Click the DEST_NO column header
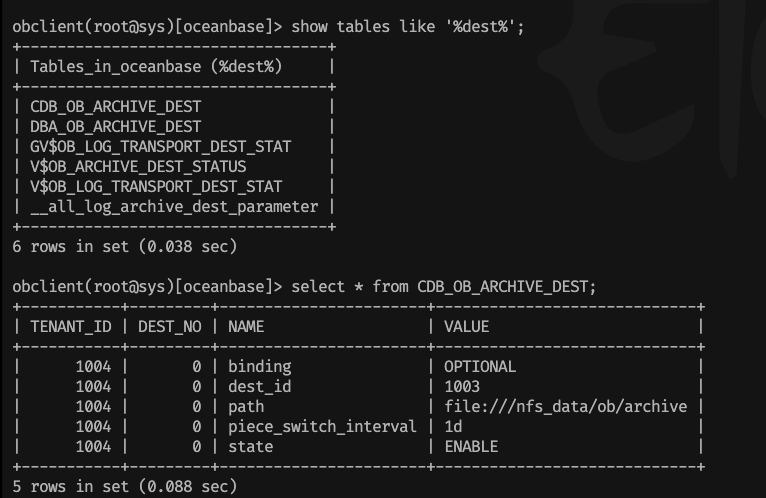The image size is (766, 498). point(170,326)
